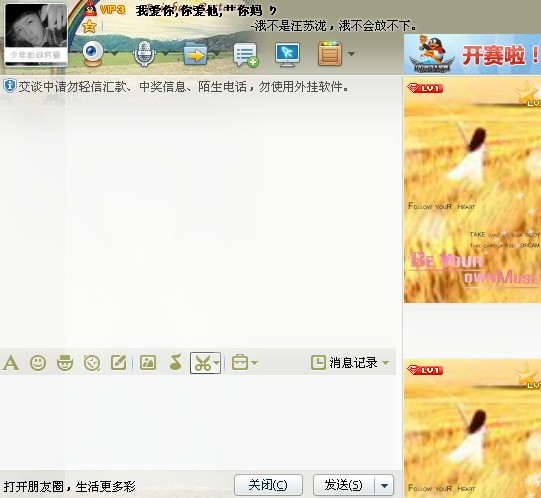Start a voice call with microphone icon
The height and width of the screenshot is (498, 541).
pos(144,53)
